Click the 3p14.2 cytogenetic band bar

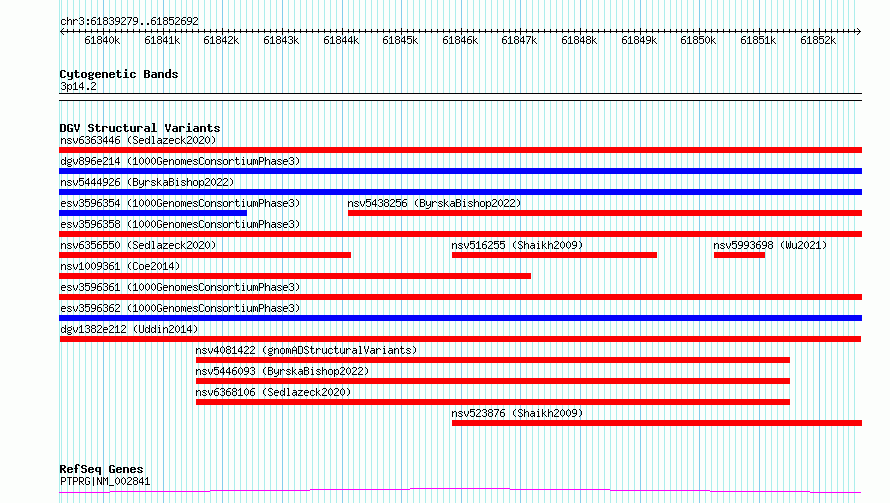460,97
